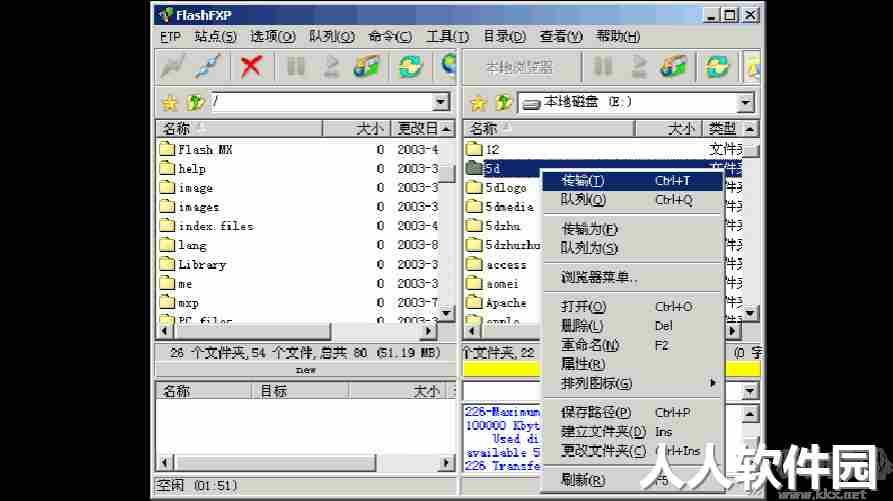Click the left pane Pause icon

295,67
